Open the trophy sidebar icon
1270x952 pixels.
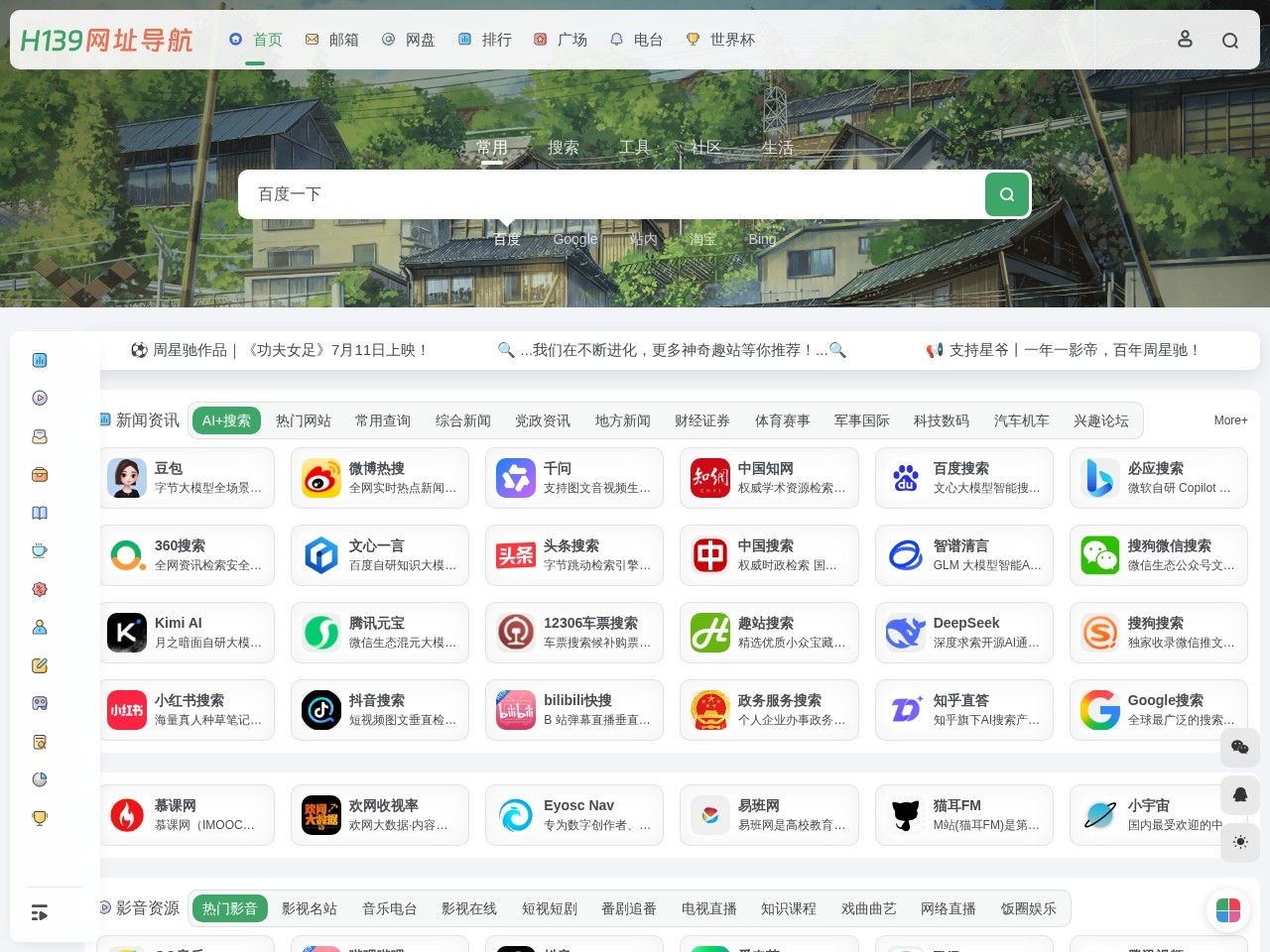click(40, 818)
